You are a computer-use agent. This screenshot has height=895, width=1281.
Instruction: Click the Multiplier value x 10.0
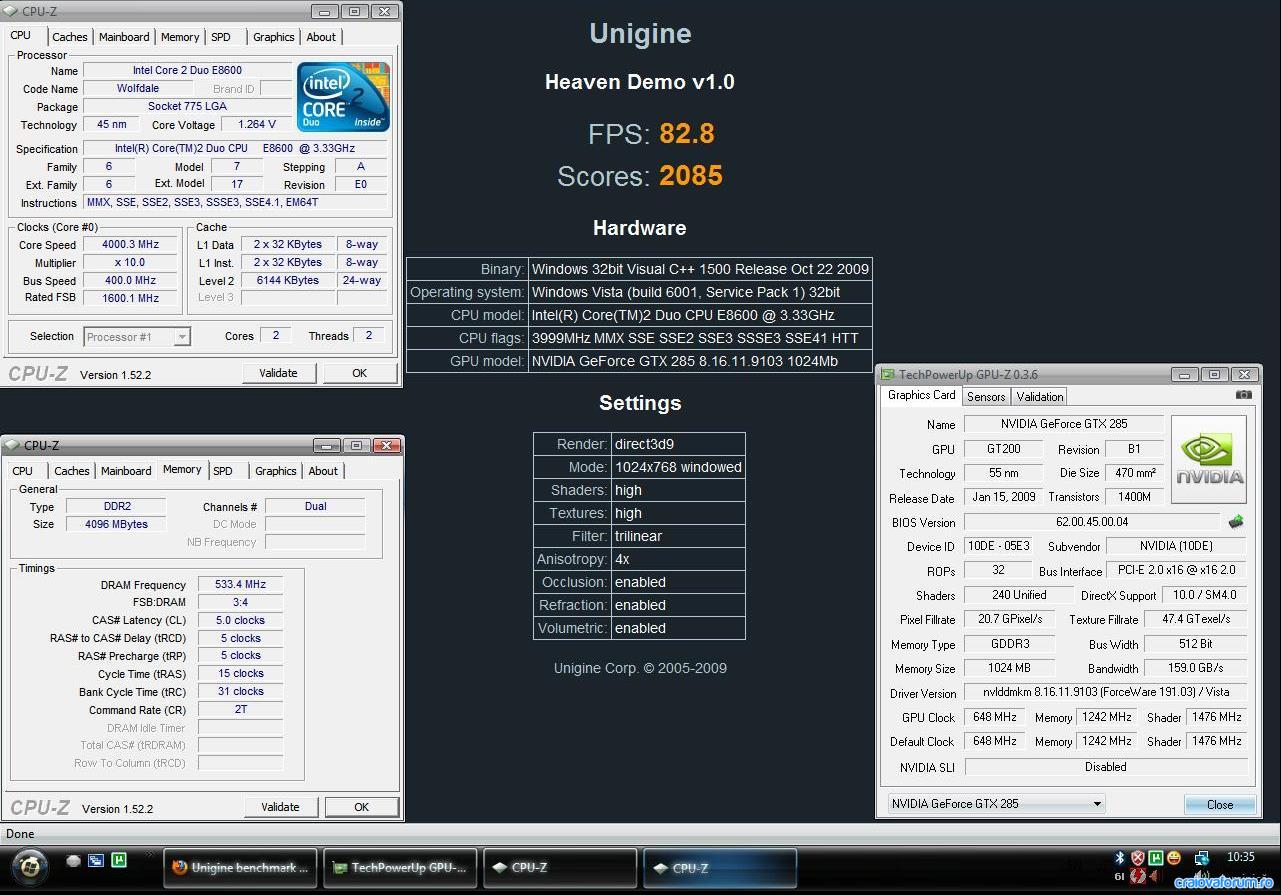point(131,263)
